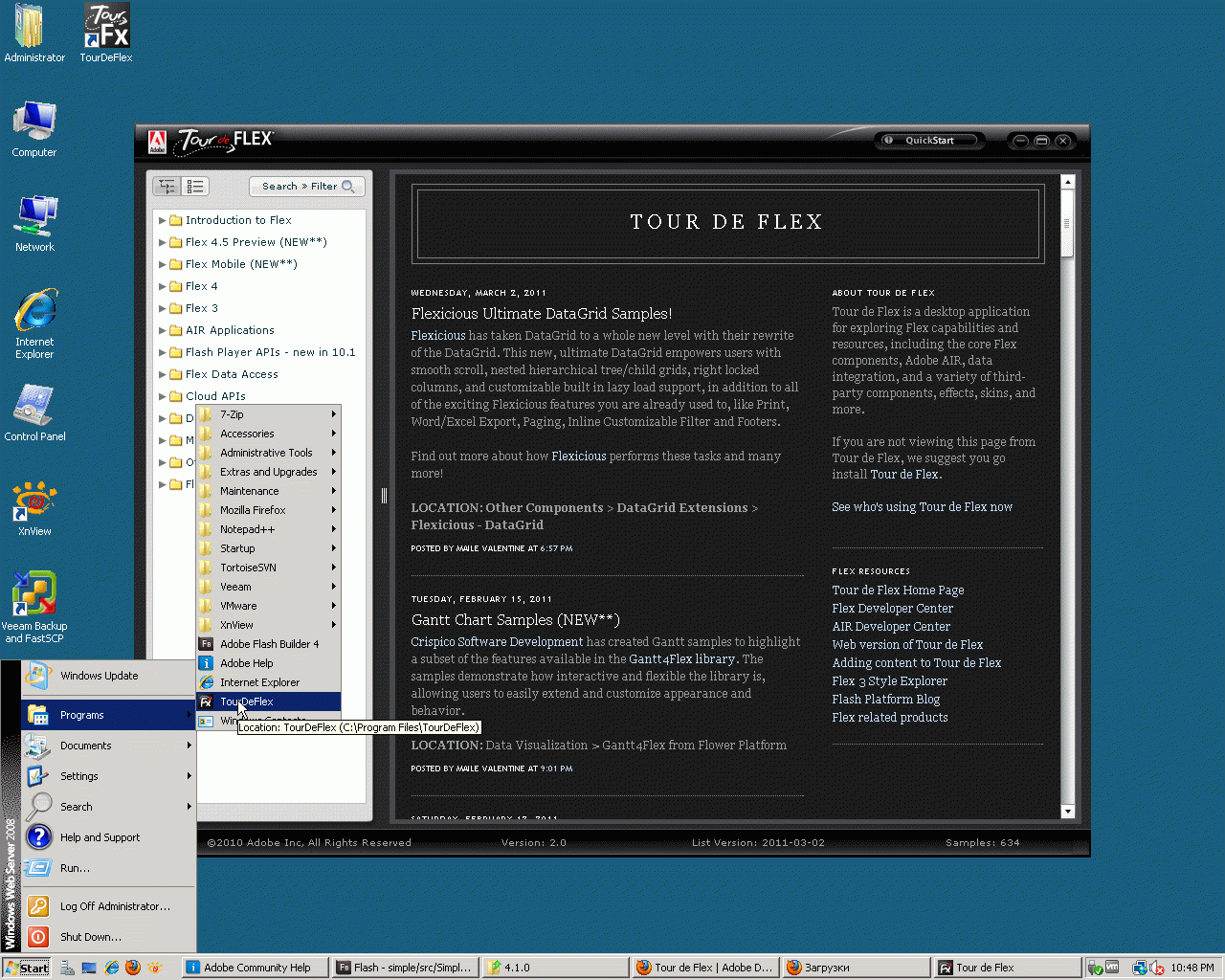Launch Adobe Flash Builder 4 from Programs
This screenshot has height=980, width=1225.
click(268, 644)
